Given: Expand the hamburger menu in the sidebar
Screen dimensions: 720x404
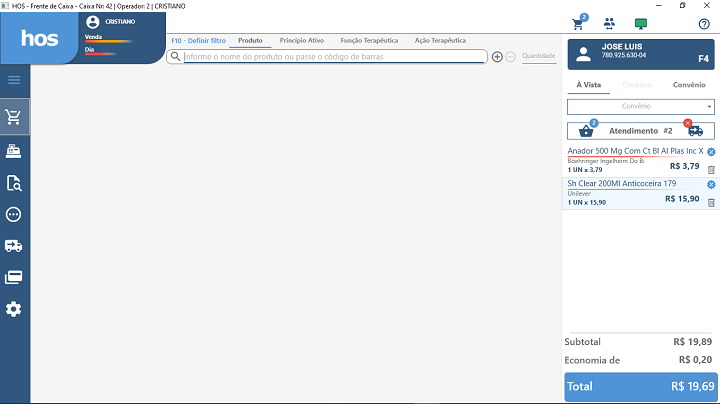Looking at the screenshot, I should pyautogui.click(x=14, y=80).
